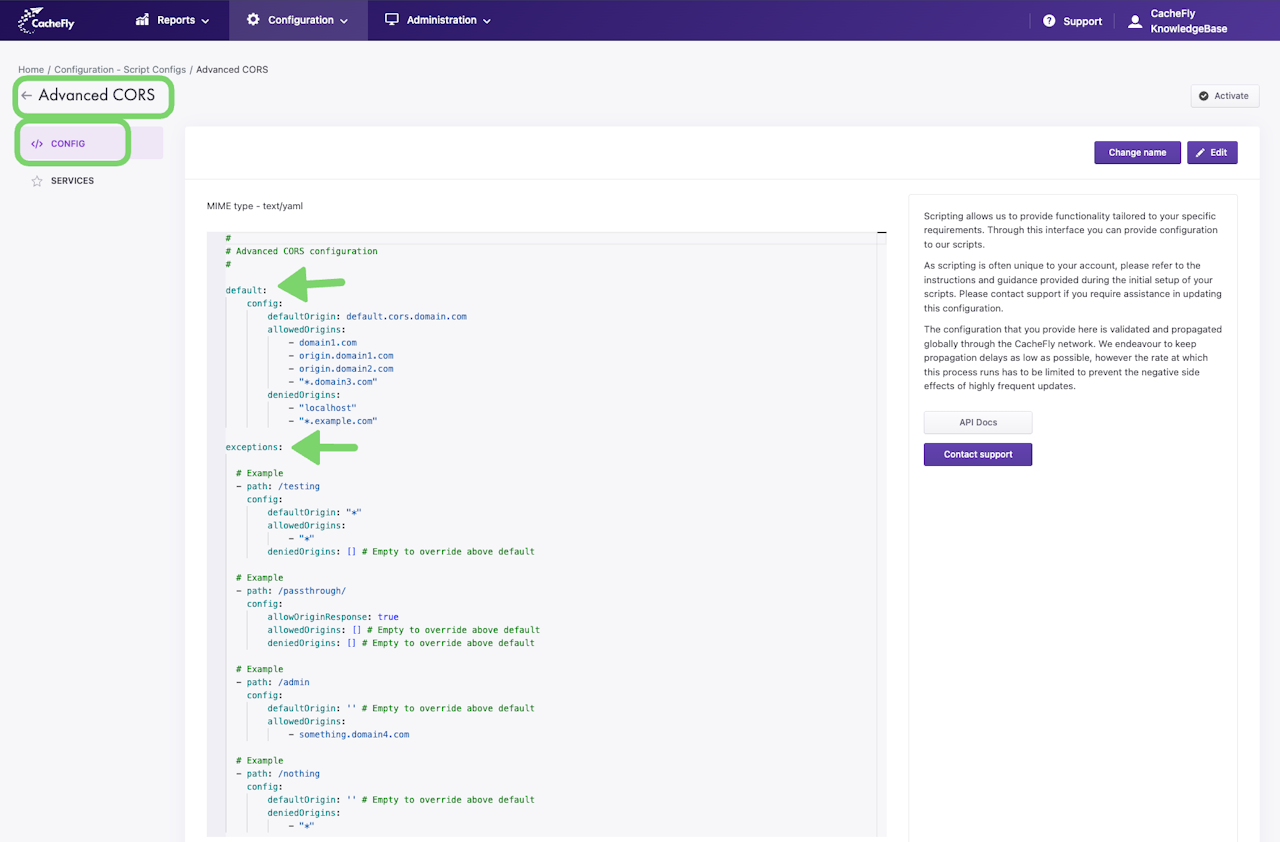Click the Contact support button
This screenshot has height=842, width=1280.
pyautogui.click(x=977, y=454)
